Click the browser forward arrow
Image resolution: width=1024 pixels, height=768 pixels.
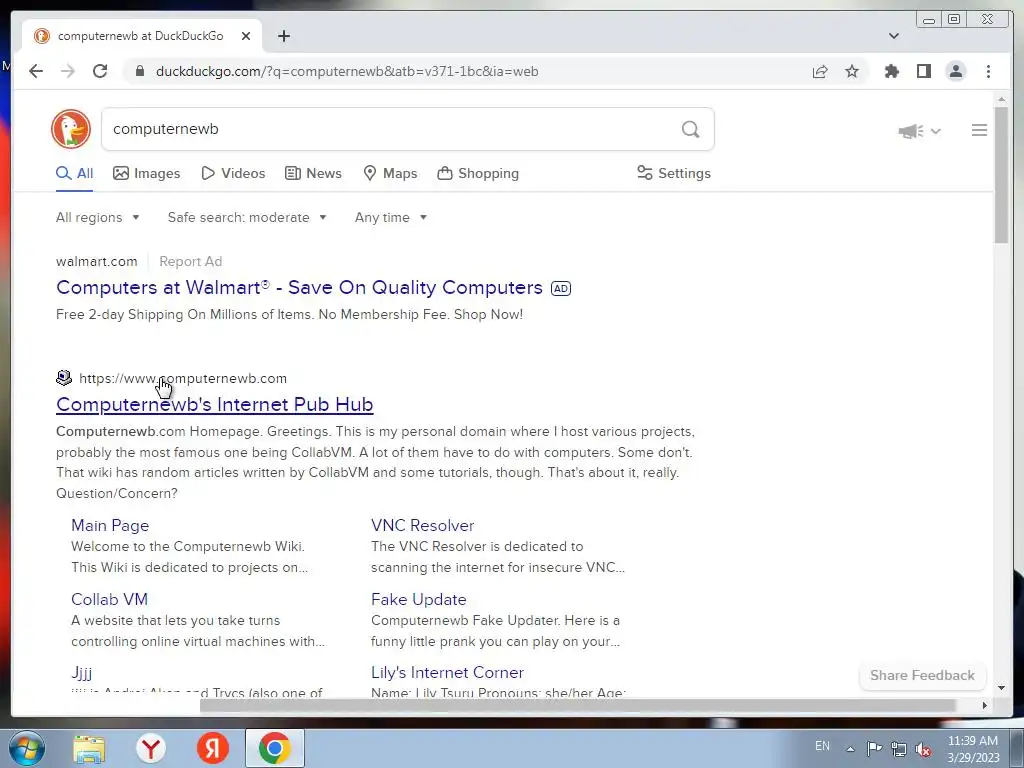point(68,71)
